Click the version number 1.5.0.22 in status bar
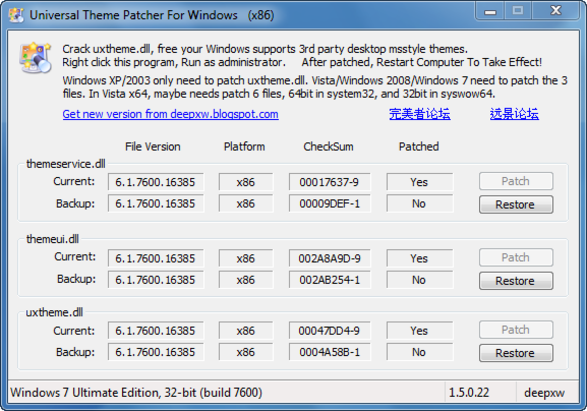Viewport: 587px width, 411px height. pyautogui.click(x=469, y=392)
